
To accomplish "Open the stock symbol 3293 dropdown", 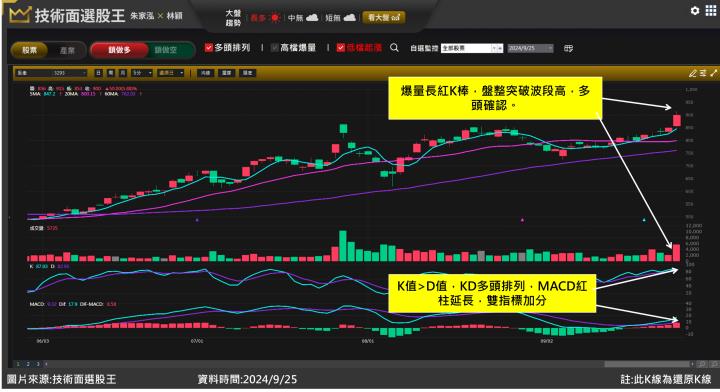I will (51, 73).
